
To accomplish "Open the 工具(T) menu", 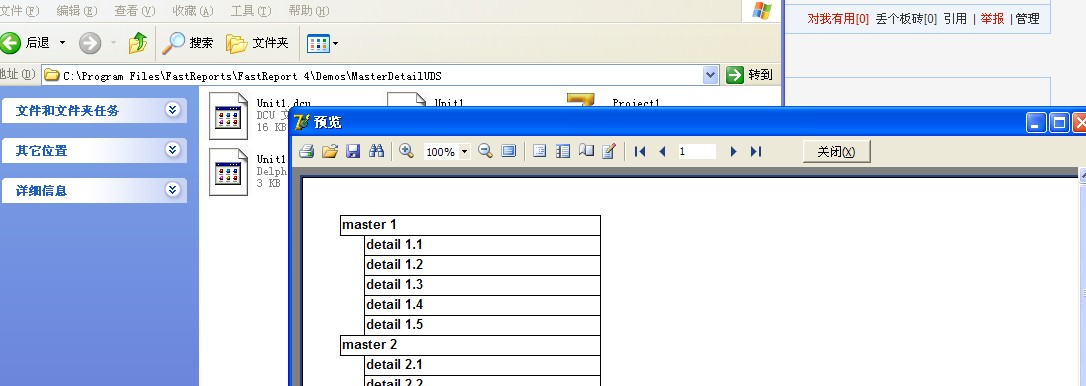I will click(251, 10).
